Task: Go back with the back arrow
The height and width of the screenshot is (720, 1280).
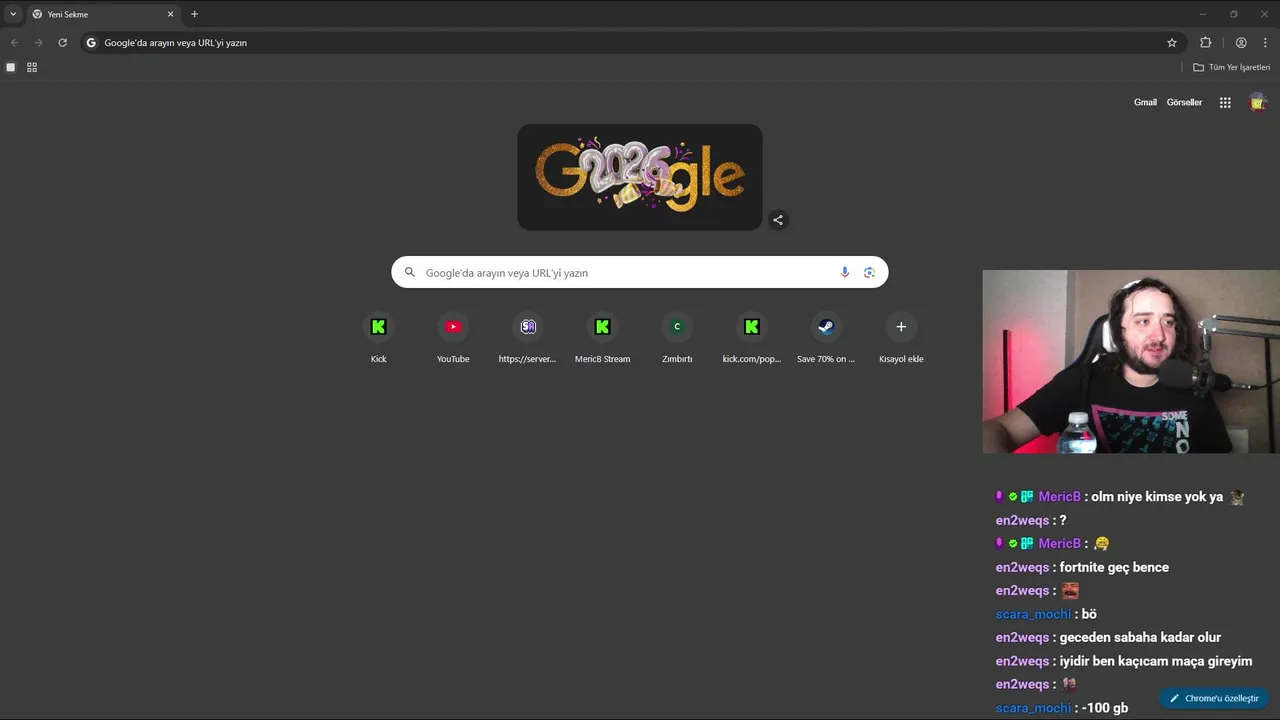Action: click(14, 43)
